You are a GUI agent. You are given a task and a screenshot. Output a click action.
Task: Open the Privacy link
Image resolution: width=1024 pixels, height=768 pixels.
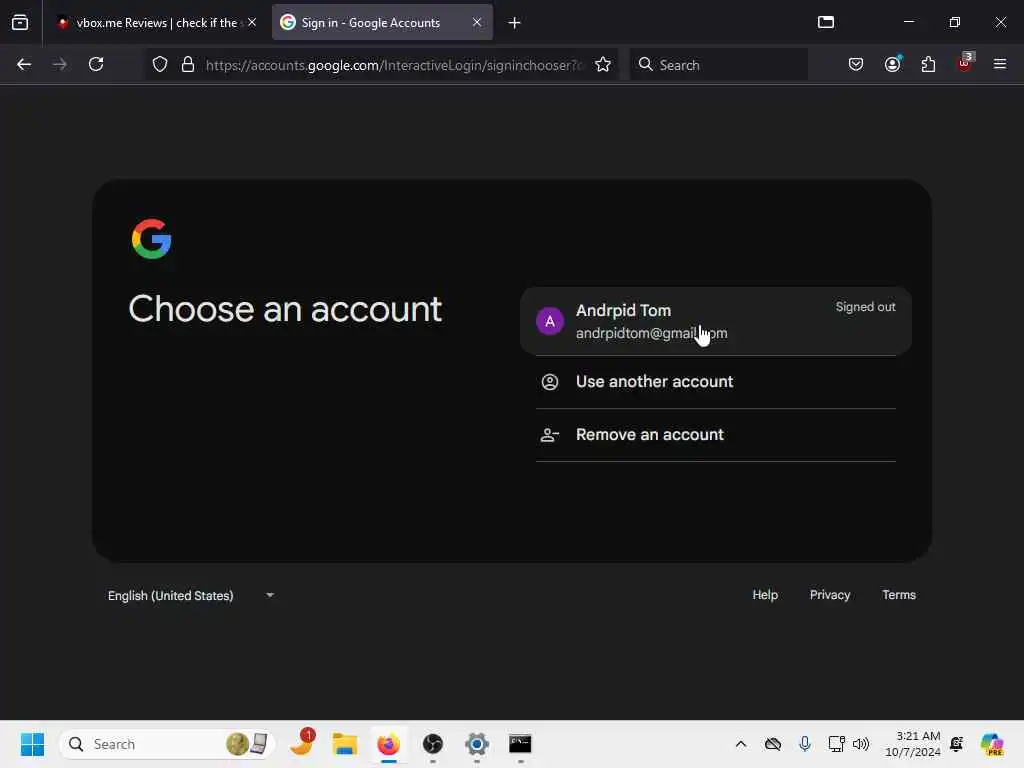[x=830, y=595]
